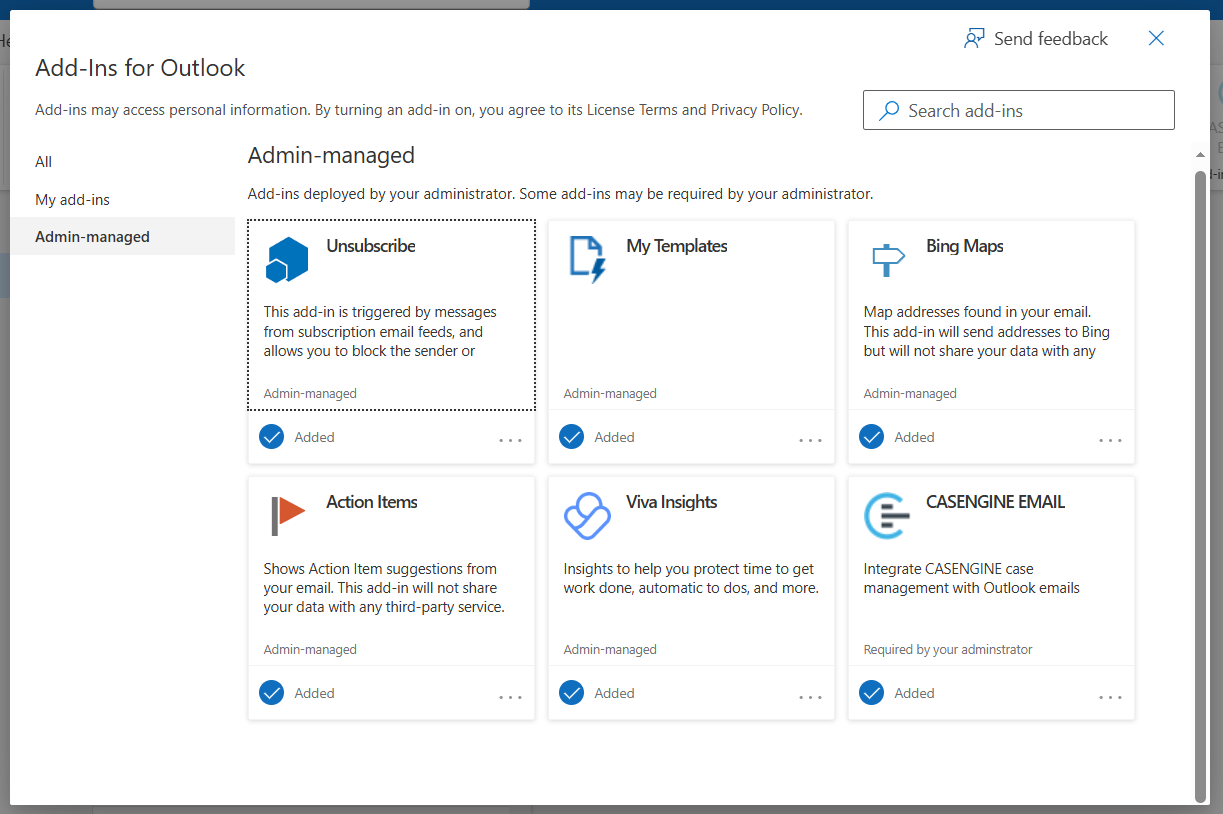Click 'Add-ins deployed by your administrator' text
This screenshot has width=1223, height=814.
tap(560, 194)
